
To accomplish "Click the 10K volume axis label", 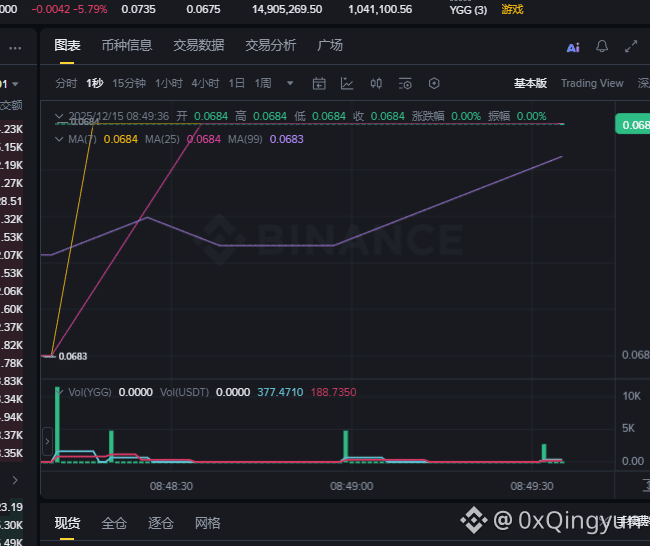I will (x=631, y=396).
